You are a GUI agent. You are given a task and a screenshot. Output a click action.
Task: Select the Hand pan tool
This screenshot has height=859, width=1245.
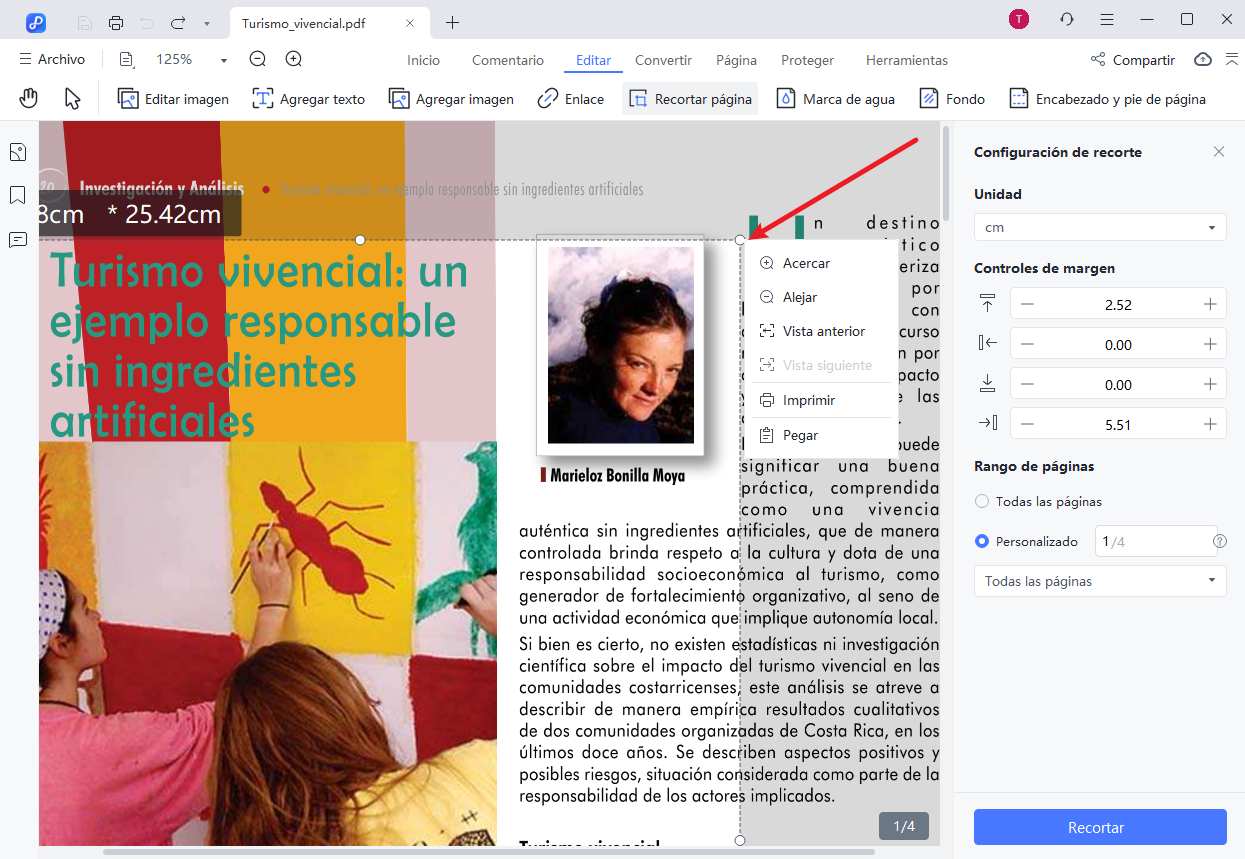[x=29, y=98]
